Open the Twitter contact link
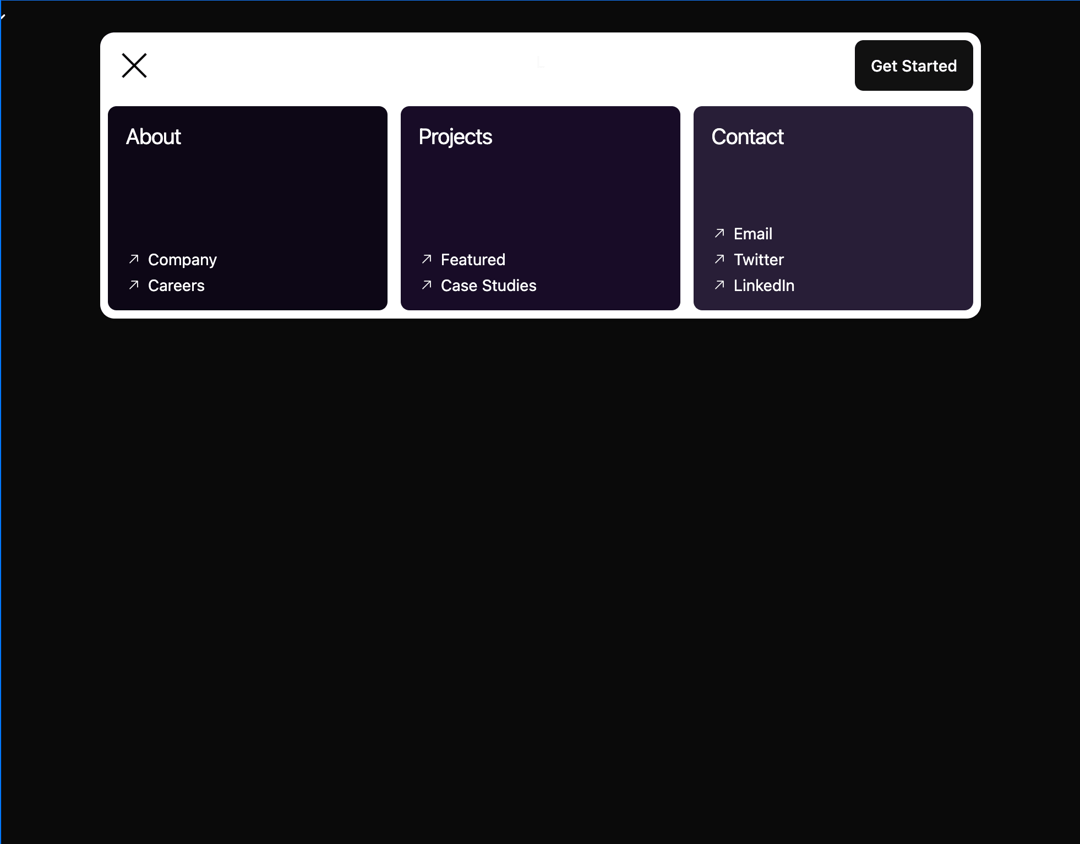Viewport: 1080px width, 844px height. click(x=748, y=260)
